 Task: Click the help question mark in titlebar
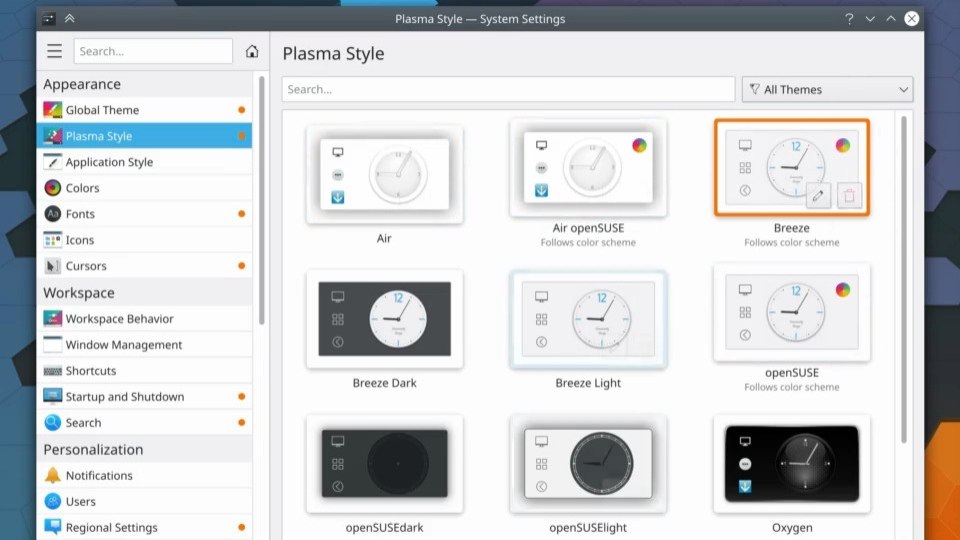coord(849,19)
